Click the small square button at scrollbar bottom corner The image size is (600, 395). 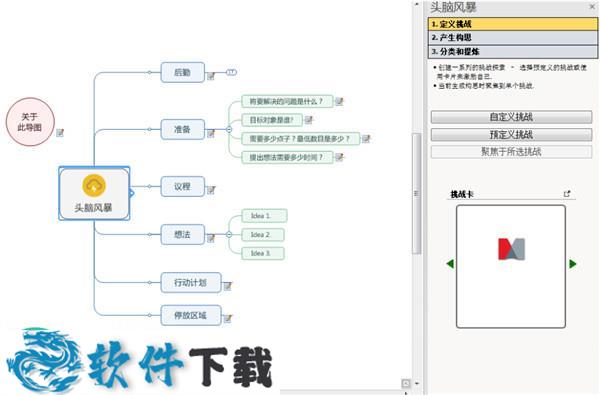[x=406, y=383]
